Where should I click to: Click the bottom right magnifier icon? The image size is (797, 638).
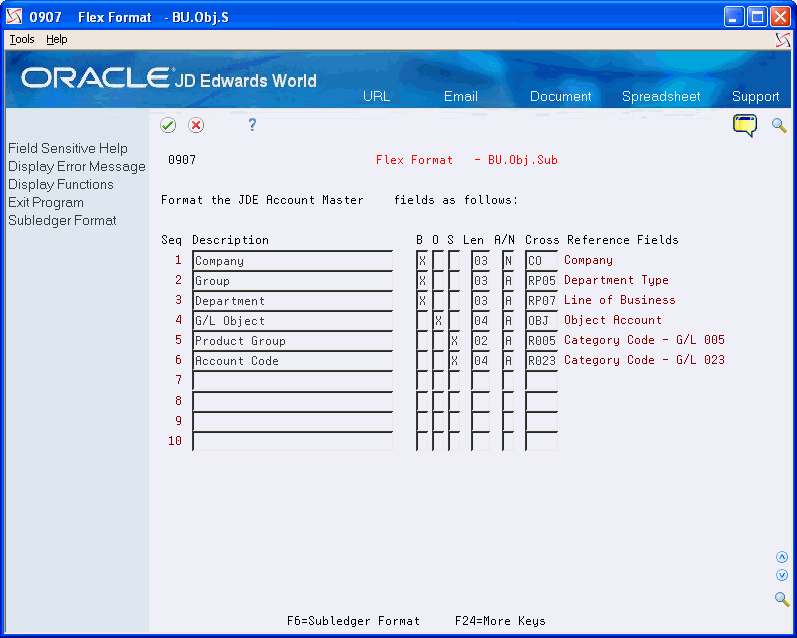coord(782,599)
